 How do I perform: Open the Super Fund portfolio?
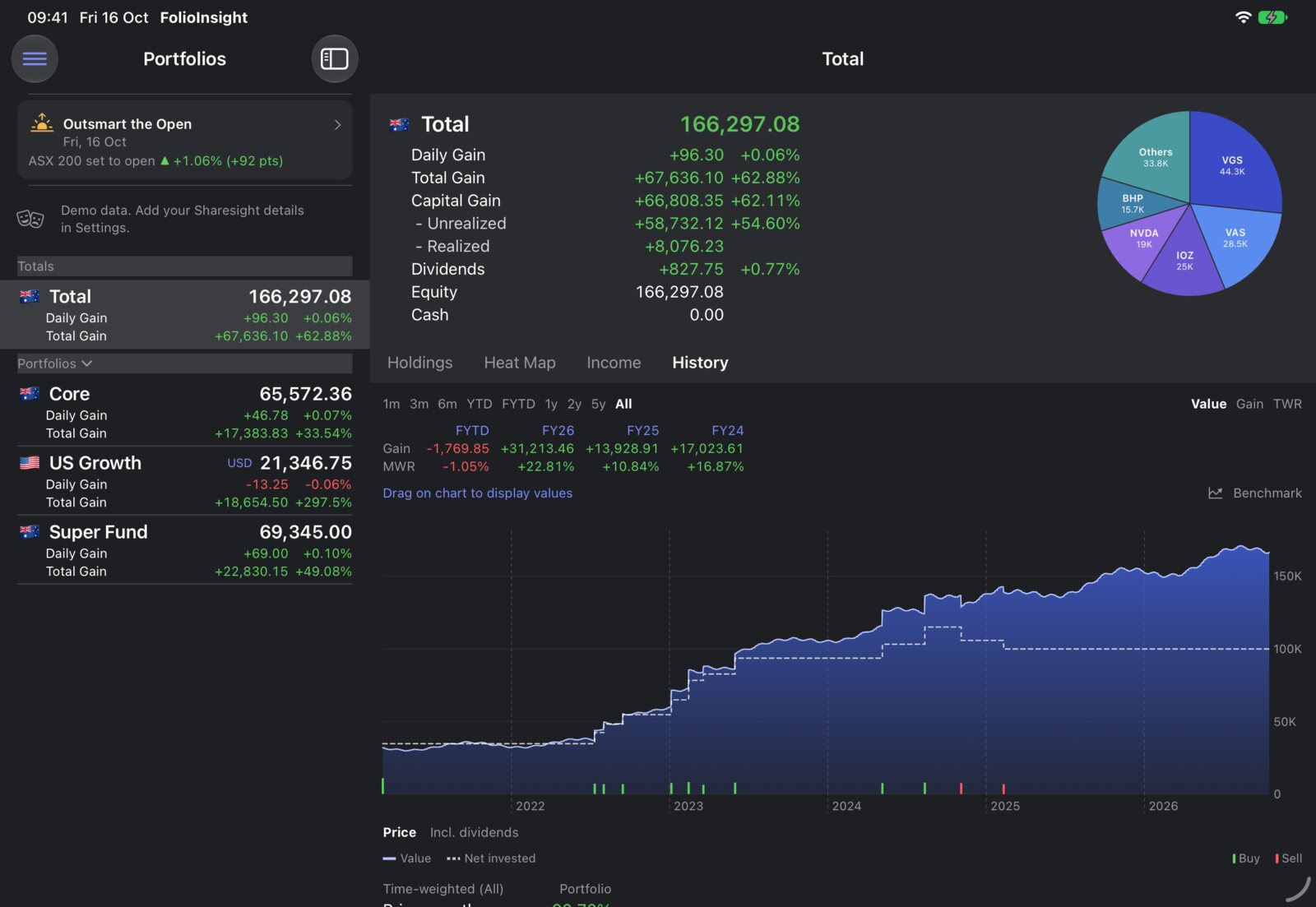click(185, 550)
